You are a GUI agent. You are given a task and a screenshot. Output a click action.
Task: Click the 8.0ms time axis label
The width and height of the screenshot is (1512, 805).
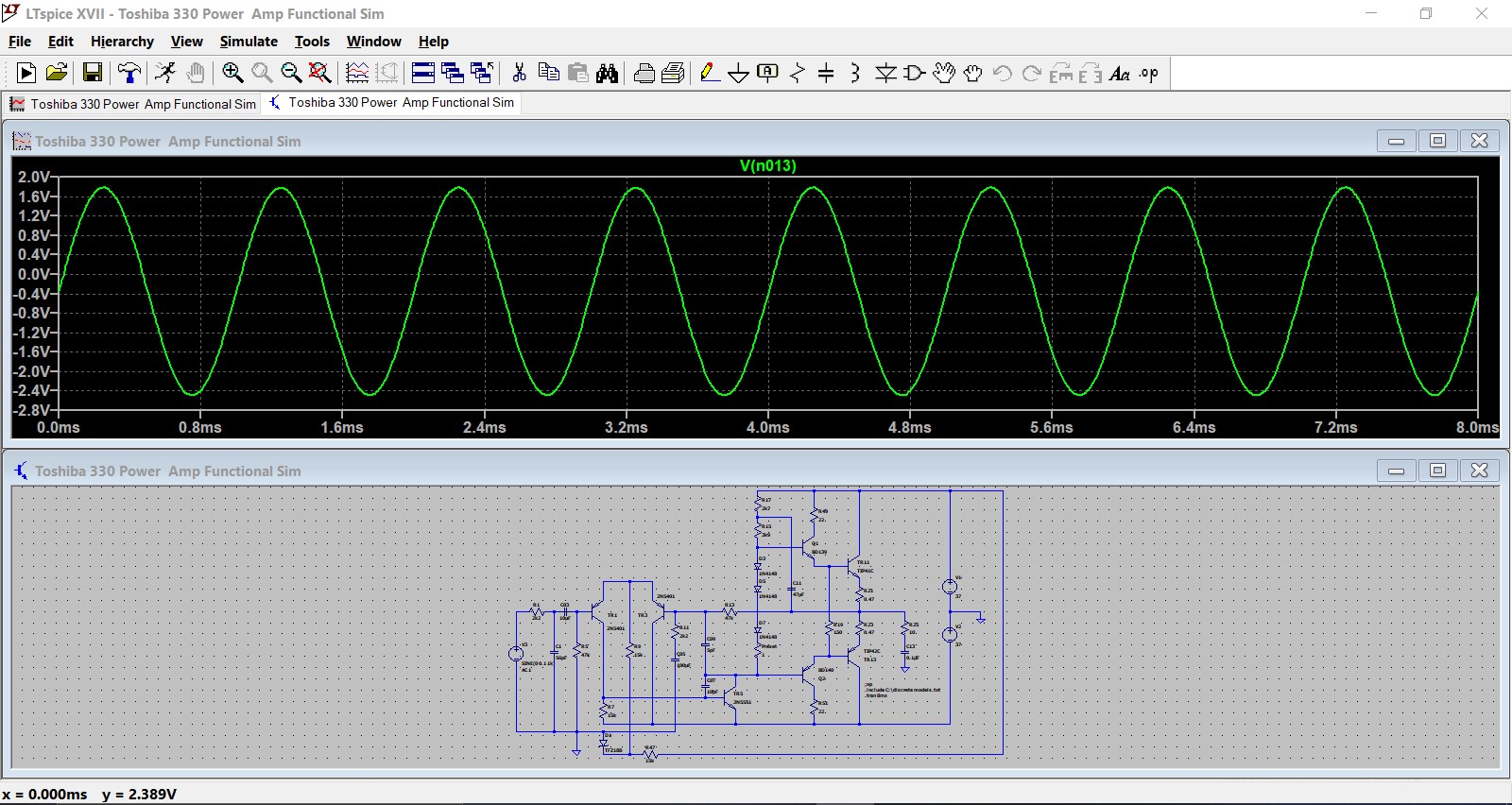pos(1476,427)
